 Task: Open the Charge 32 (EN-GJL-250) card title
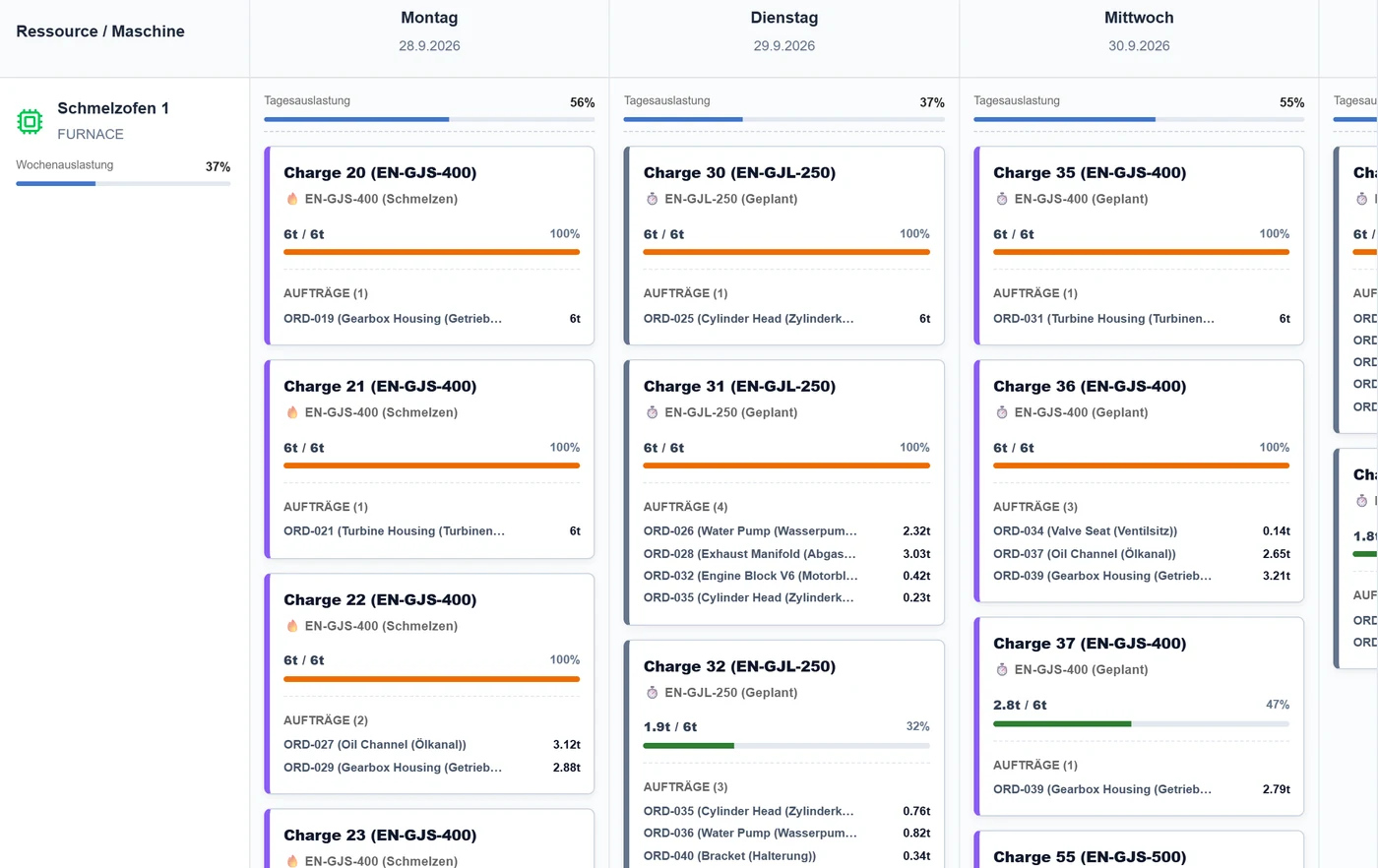tap(739, 666)
